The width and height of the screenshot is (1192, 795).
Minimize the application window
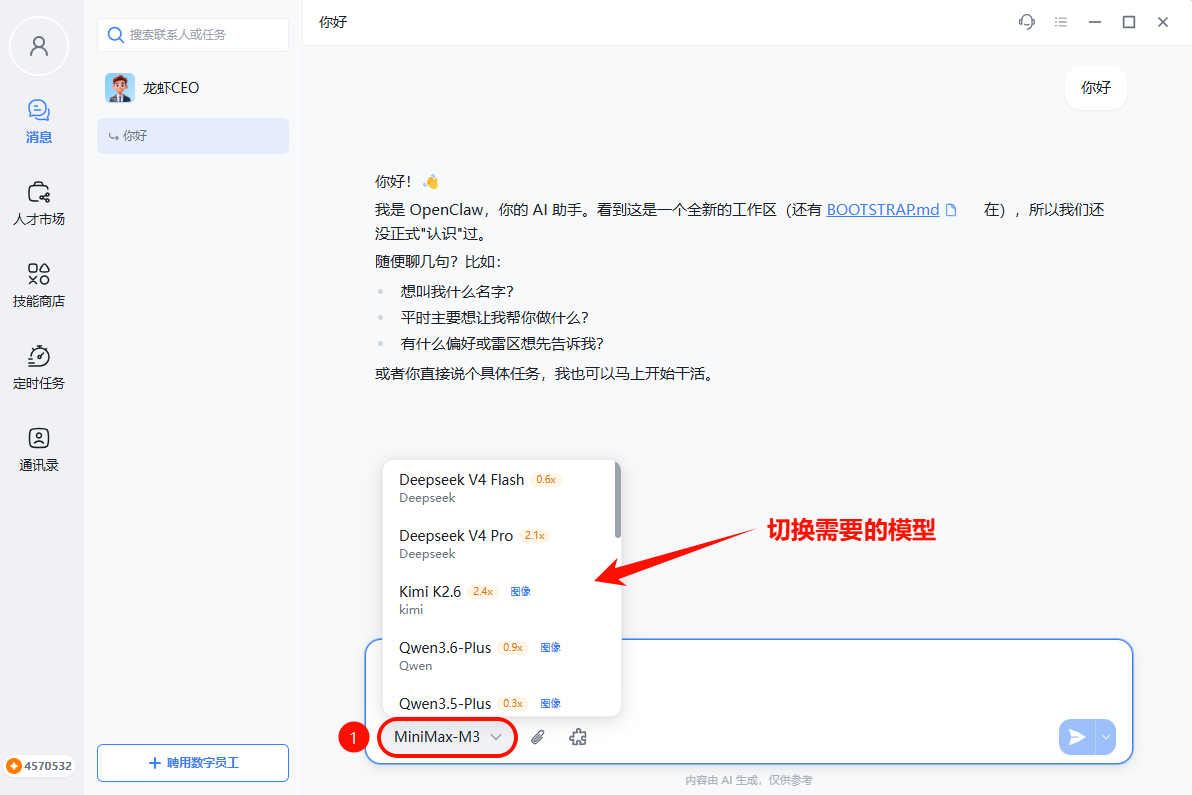pos(1095,22)
